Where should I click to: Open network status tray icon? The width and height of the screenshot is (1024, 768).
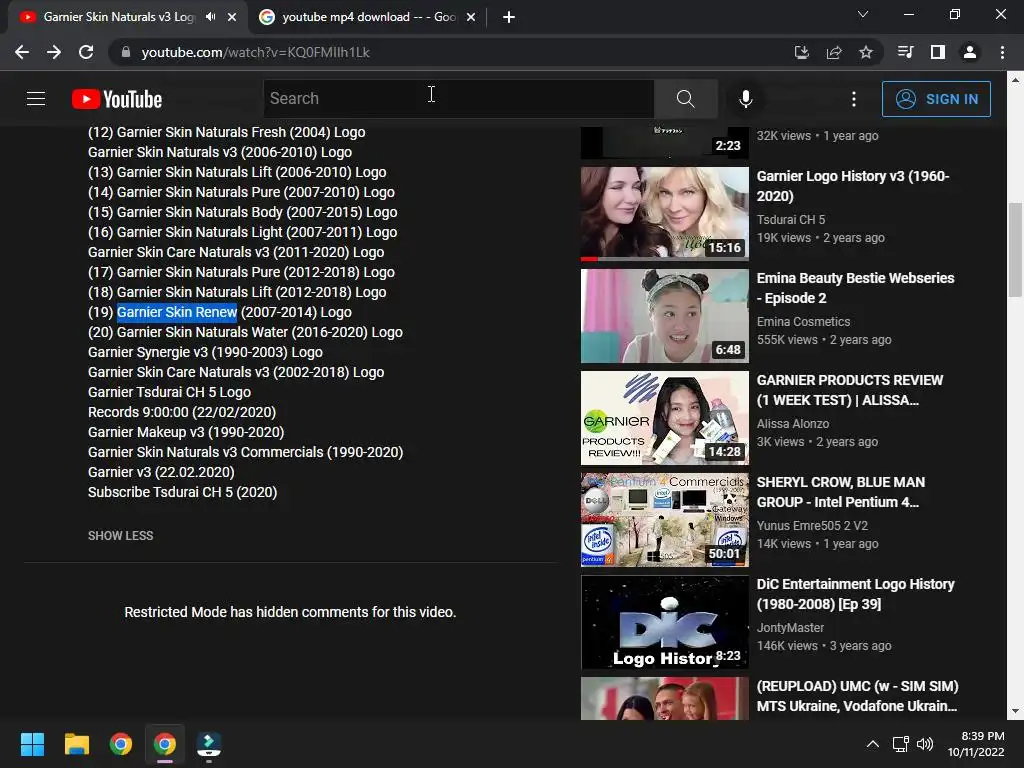901,744
